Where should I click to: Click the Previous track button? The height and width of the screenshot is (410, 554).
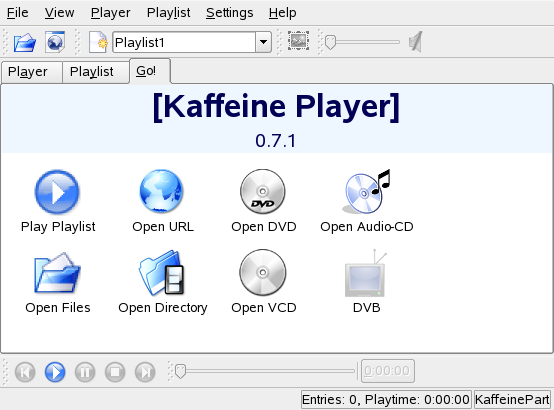click(25, 372)
